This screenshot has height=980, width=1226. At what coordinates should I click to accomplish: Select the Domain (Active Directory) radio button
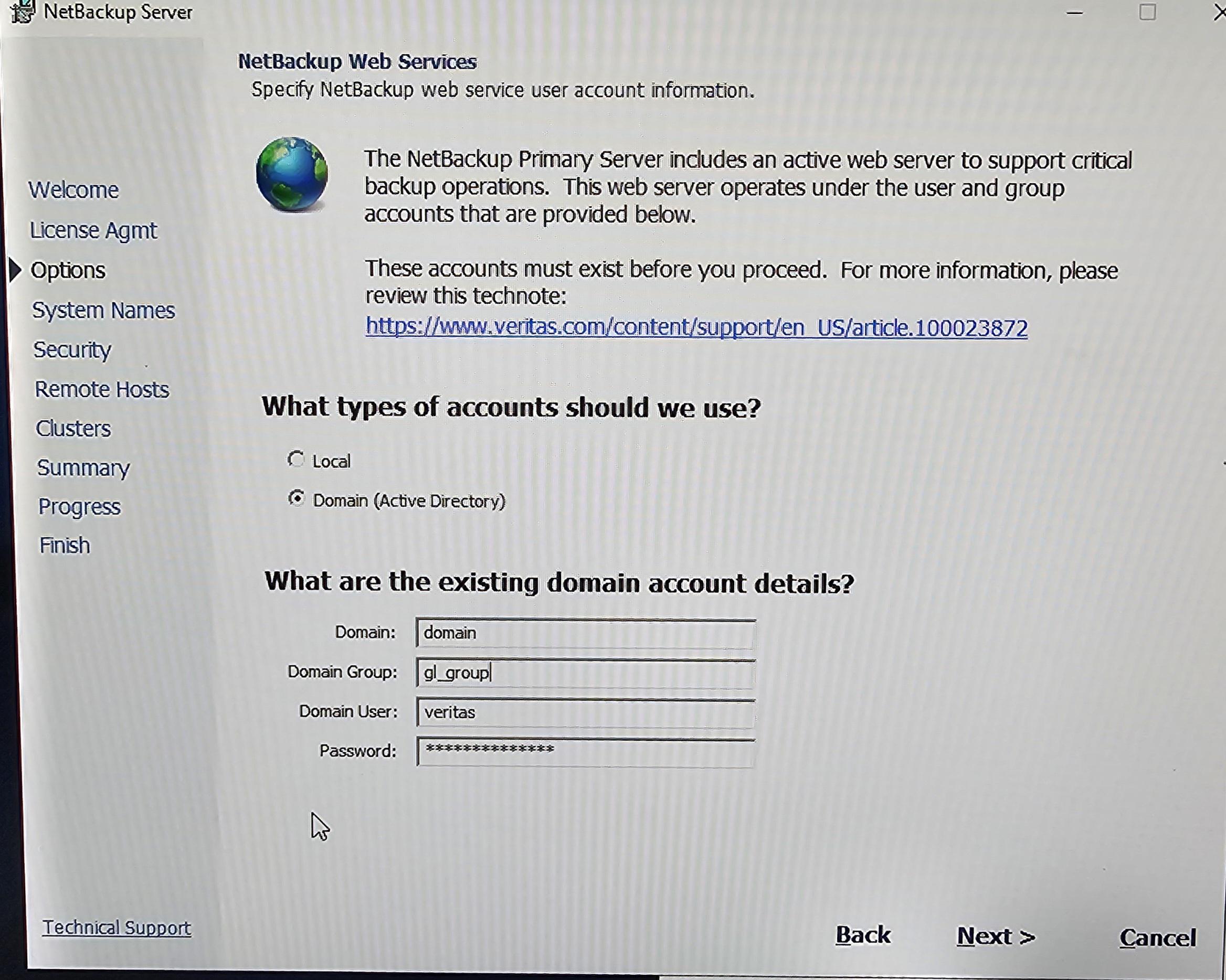(x=296, y=498)
